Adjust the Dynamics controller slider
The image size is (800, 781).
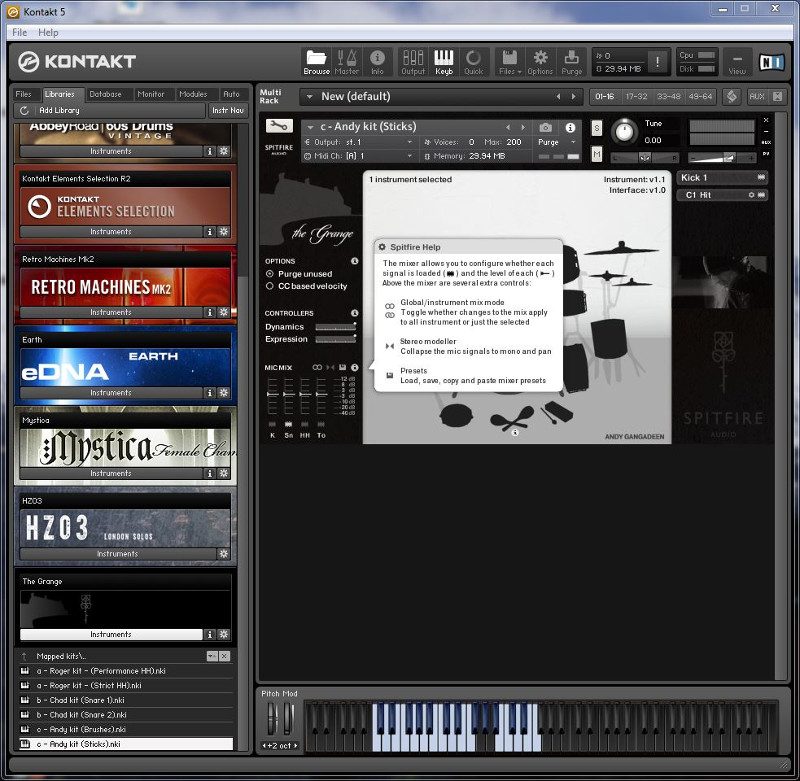coord(335,327)
